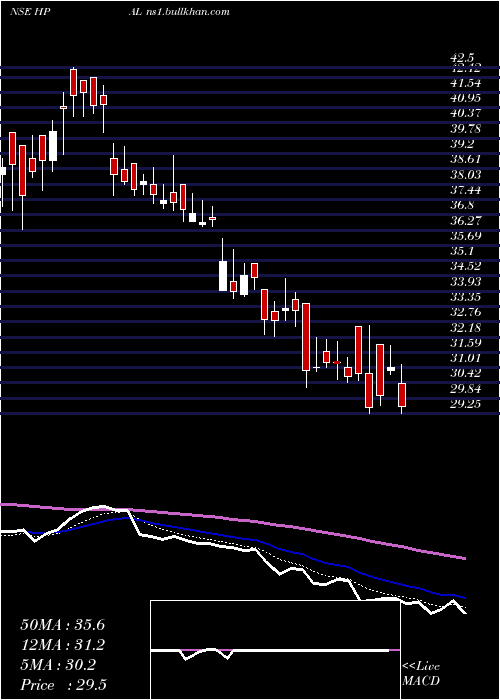Select the 29.84 price axis label

pyautogui.click(x=466, y=389)
